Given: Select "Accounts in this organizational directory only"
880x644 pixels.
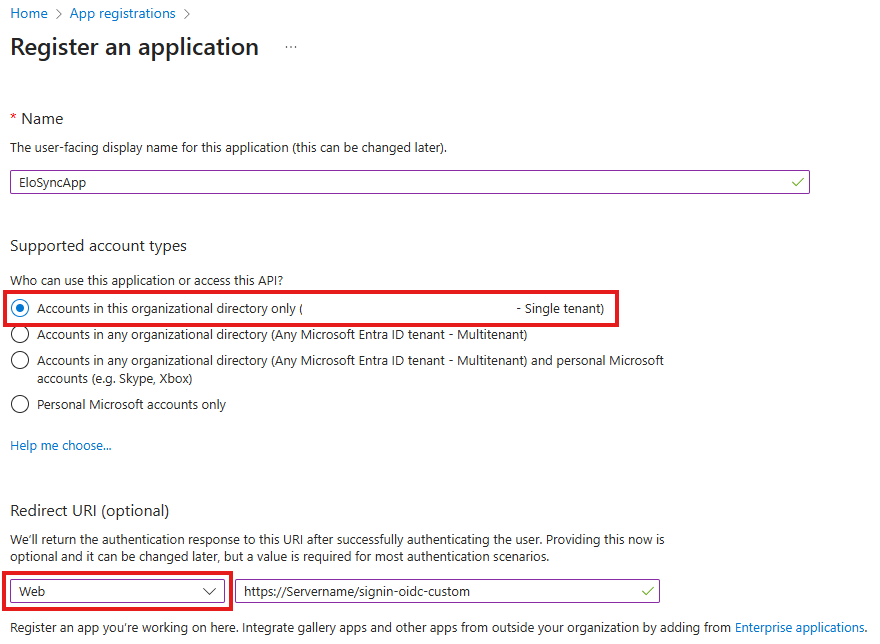Looking at the screenshot, I should pyautogui.click(x=21, y=308).
